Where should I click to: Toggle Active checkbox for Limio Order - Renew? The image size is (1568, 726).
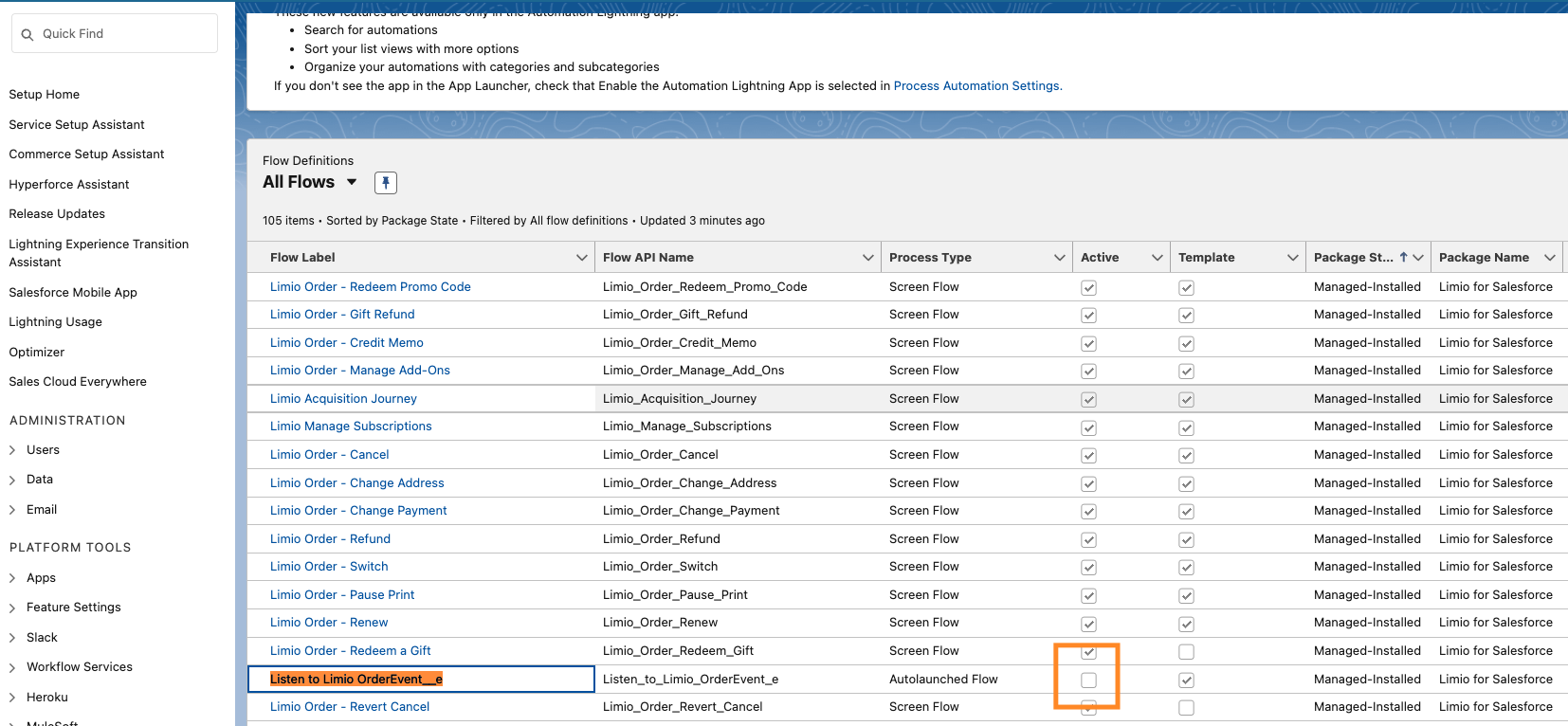tap(1088, 624)
